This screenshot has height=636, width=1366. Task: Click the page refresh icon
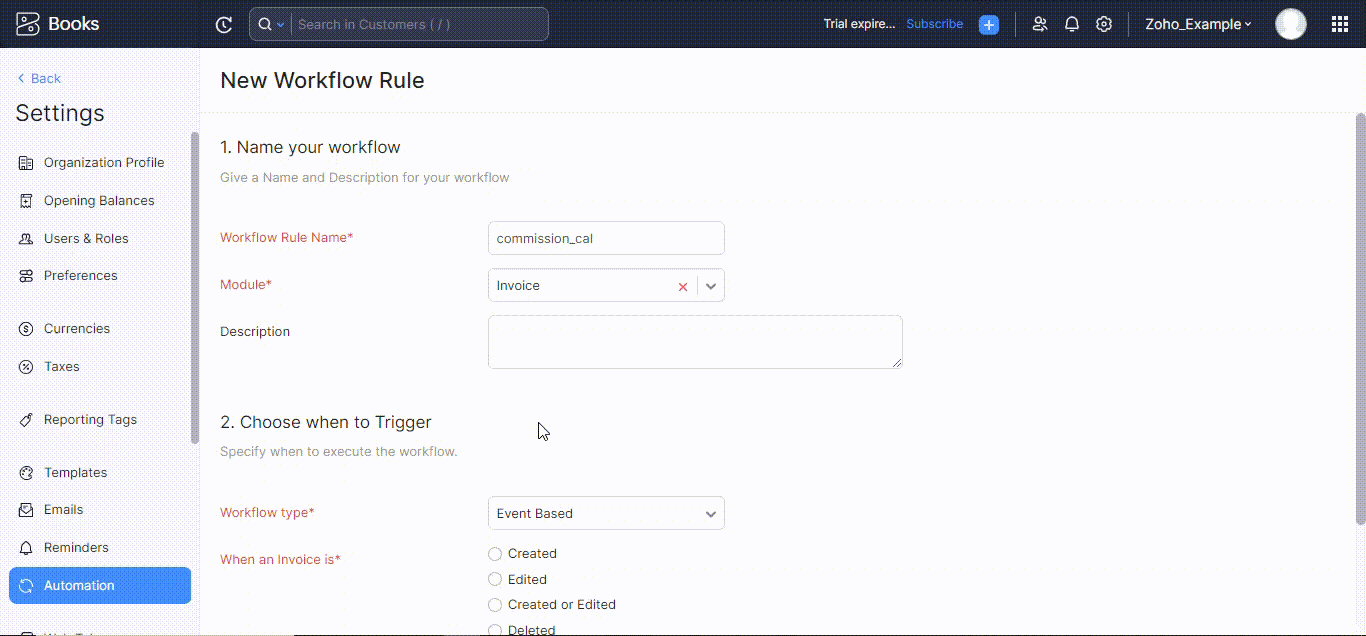(x=223, y=23)
